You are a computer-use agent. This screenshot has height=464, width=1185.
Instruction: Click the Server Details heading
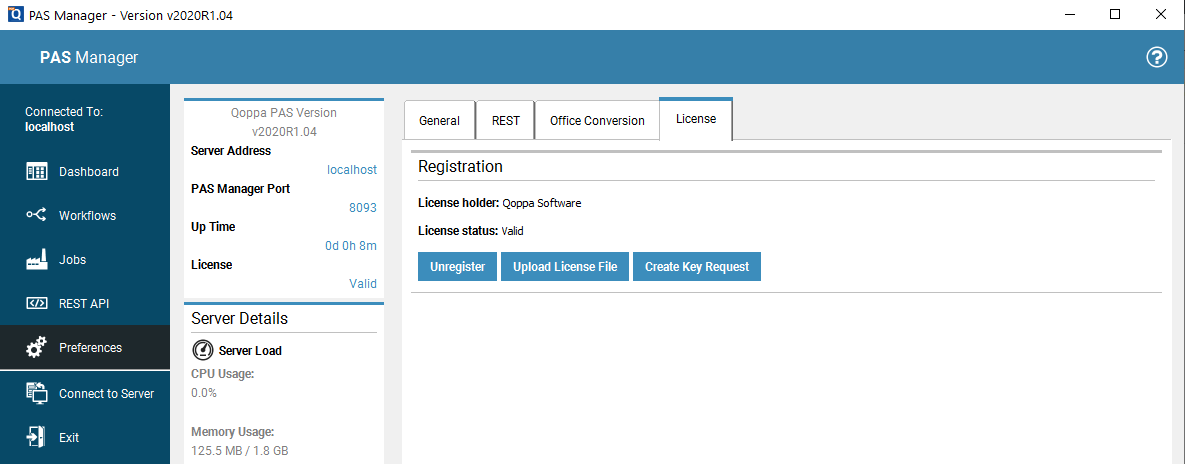[240, 318]
